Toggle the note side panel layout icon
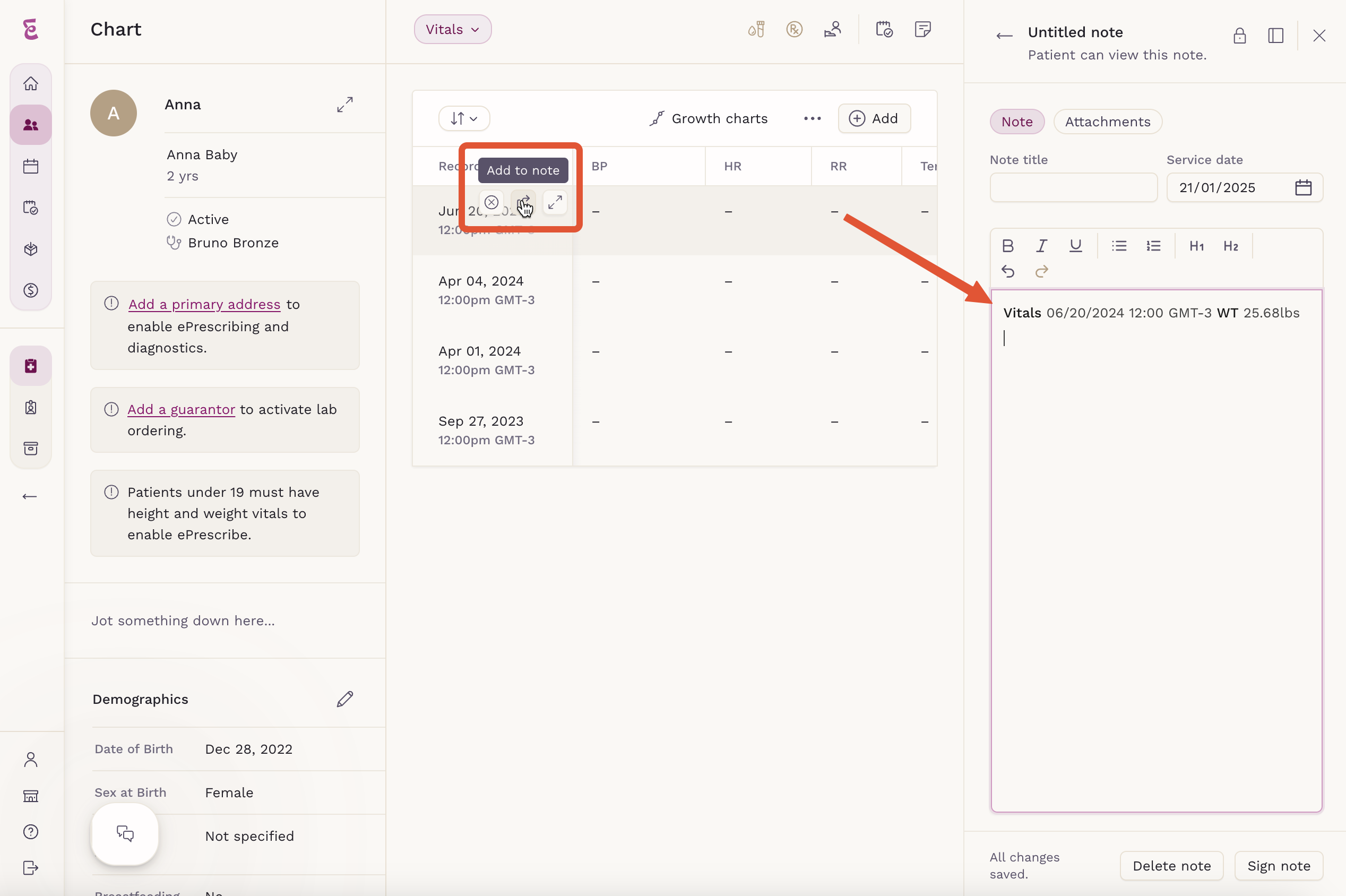This screenshot has width=1346, height=896. click(1276, 36)
